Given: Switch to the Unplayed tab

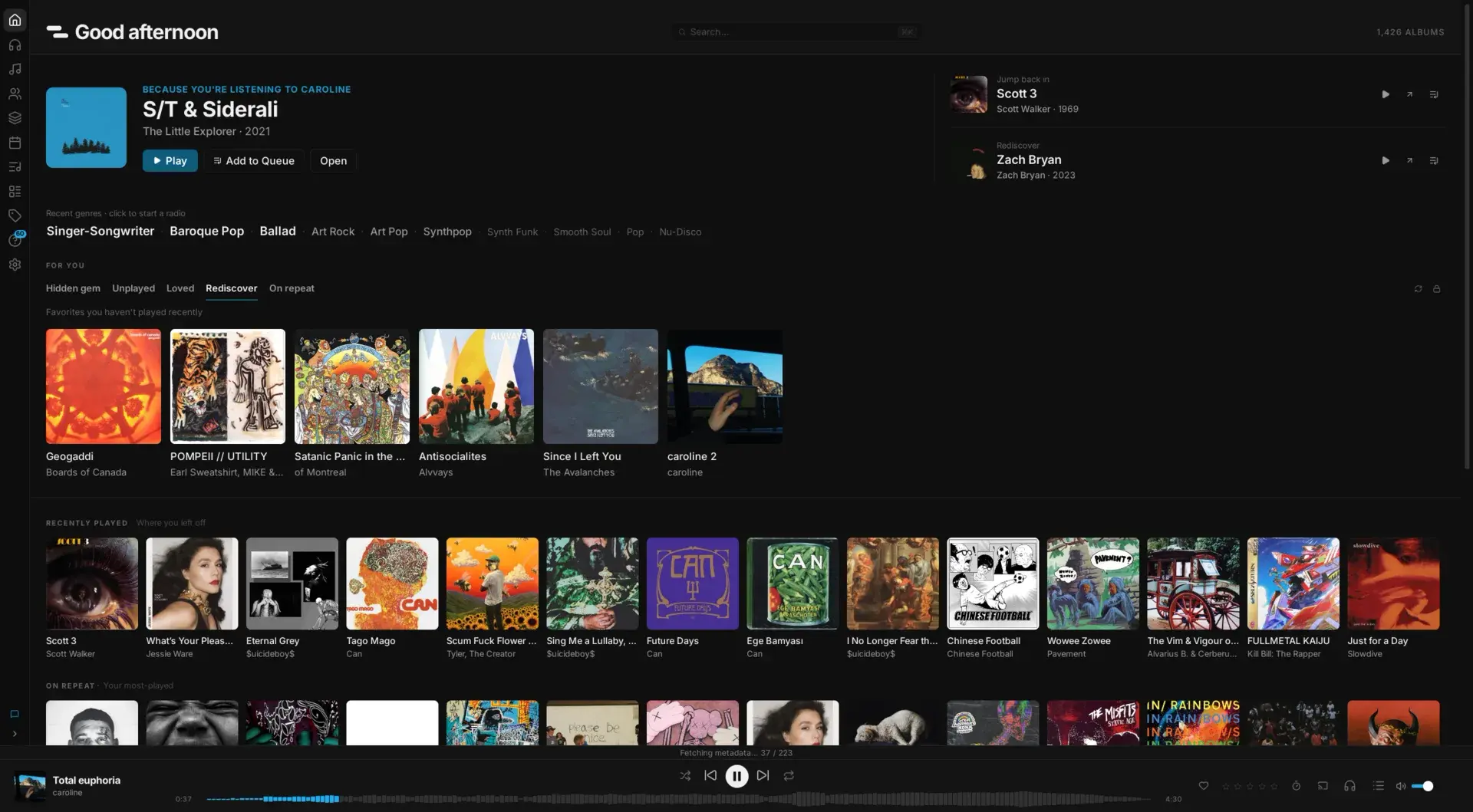Looking at the screenshot, I should 133,288.
